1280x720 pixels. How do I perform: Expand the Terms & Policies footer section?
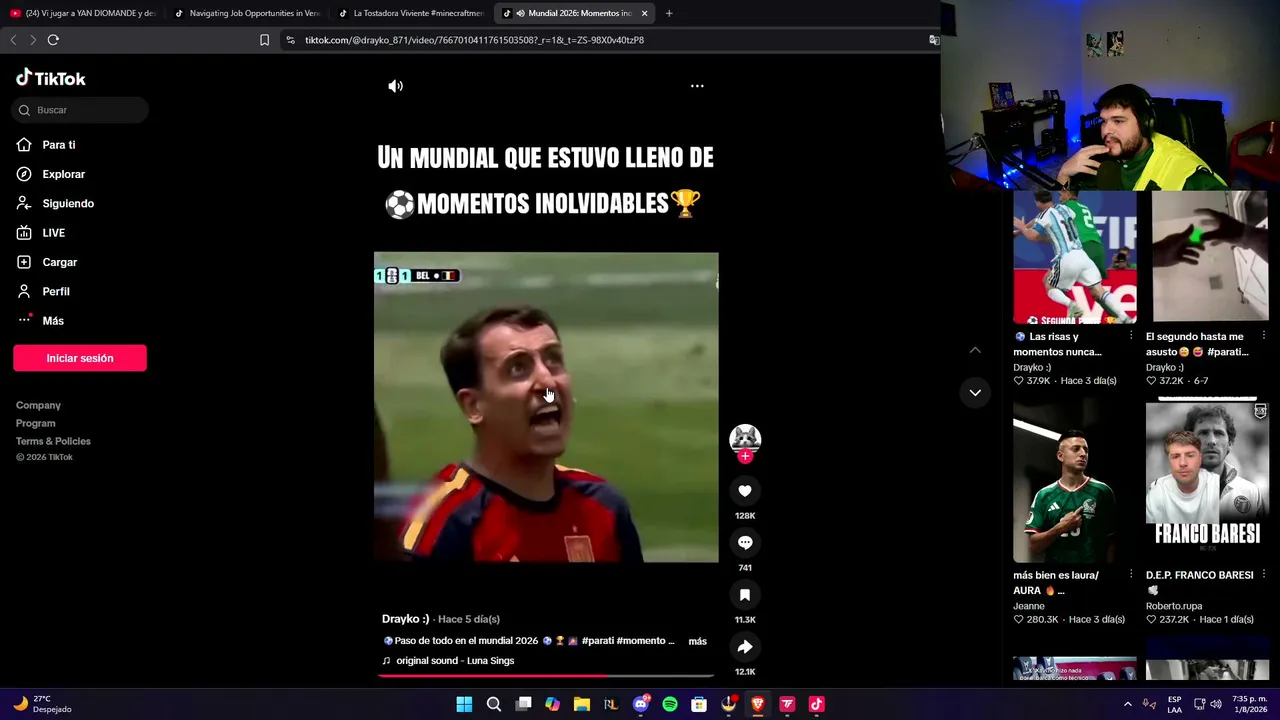tap(53, 441)
